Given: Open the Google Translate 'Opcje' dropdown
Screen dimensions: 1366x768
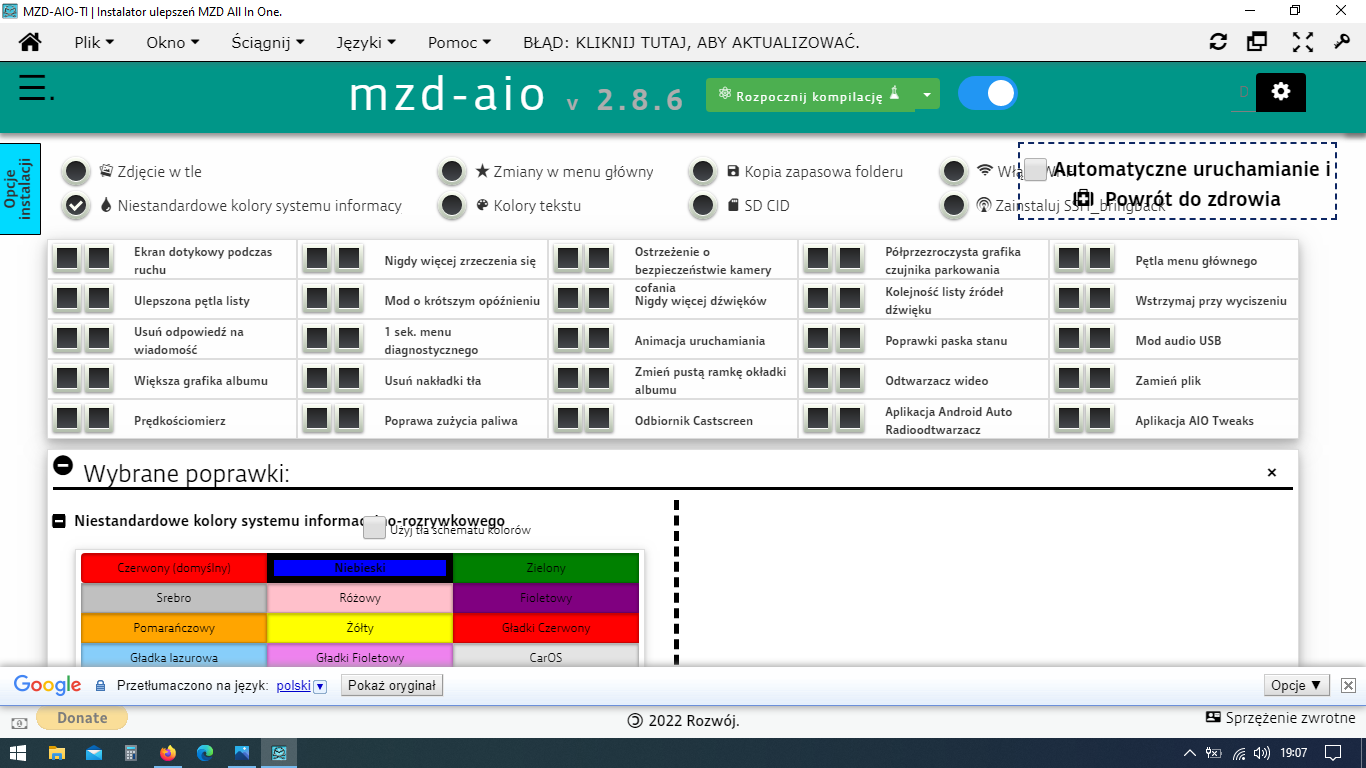Looking at the screenshot, I should coord(1297,685).
